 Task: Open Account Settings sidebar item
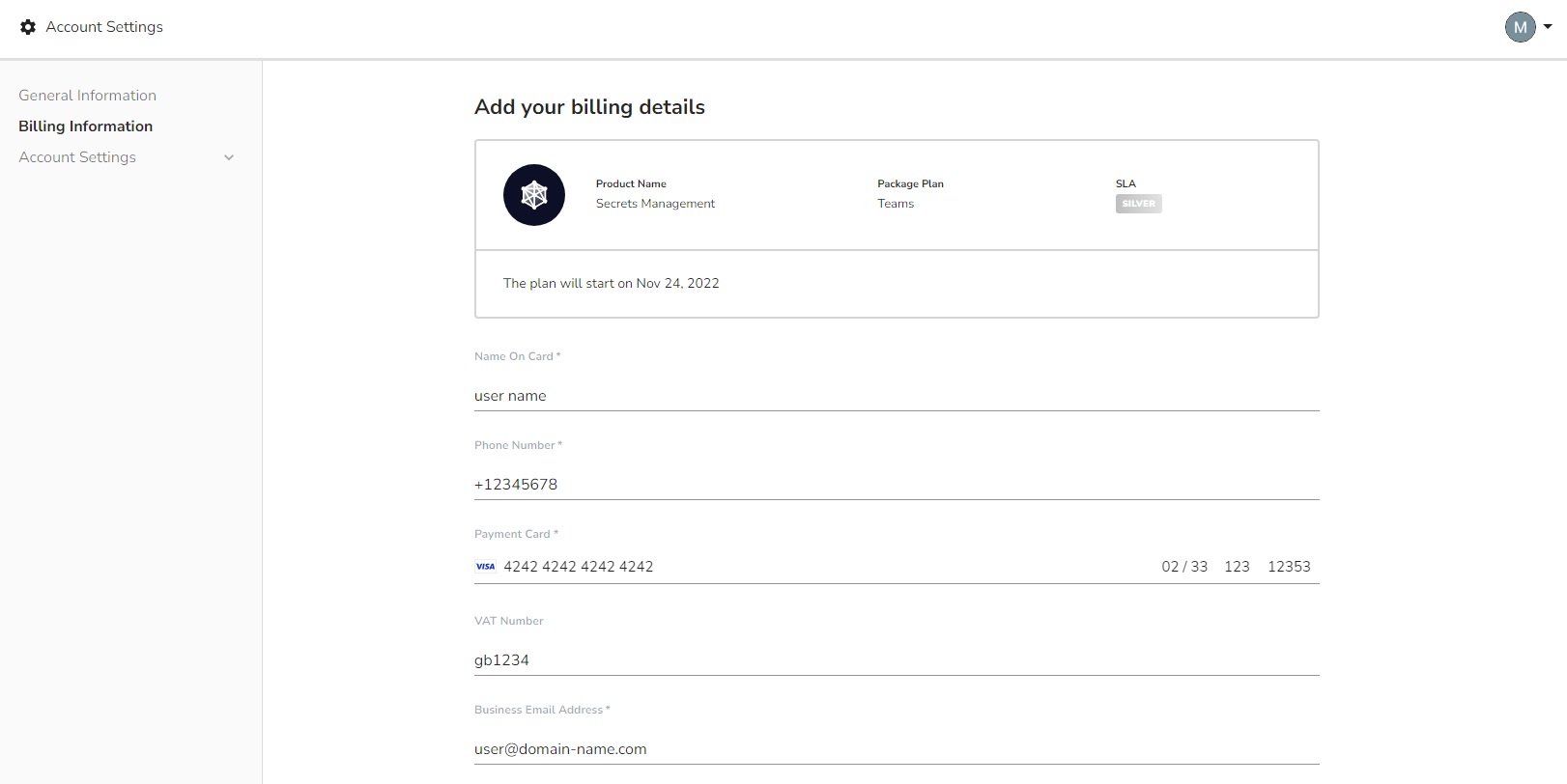[77, 157]
